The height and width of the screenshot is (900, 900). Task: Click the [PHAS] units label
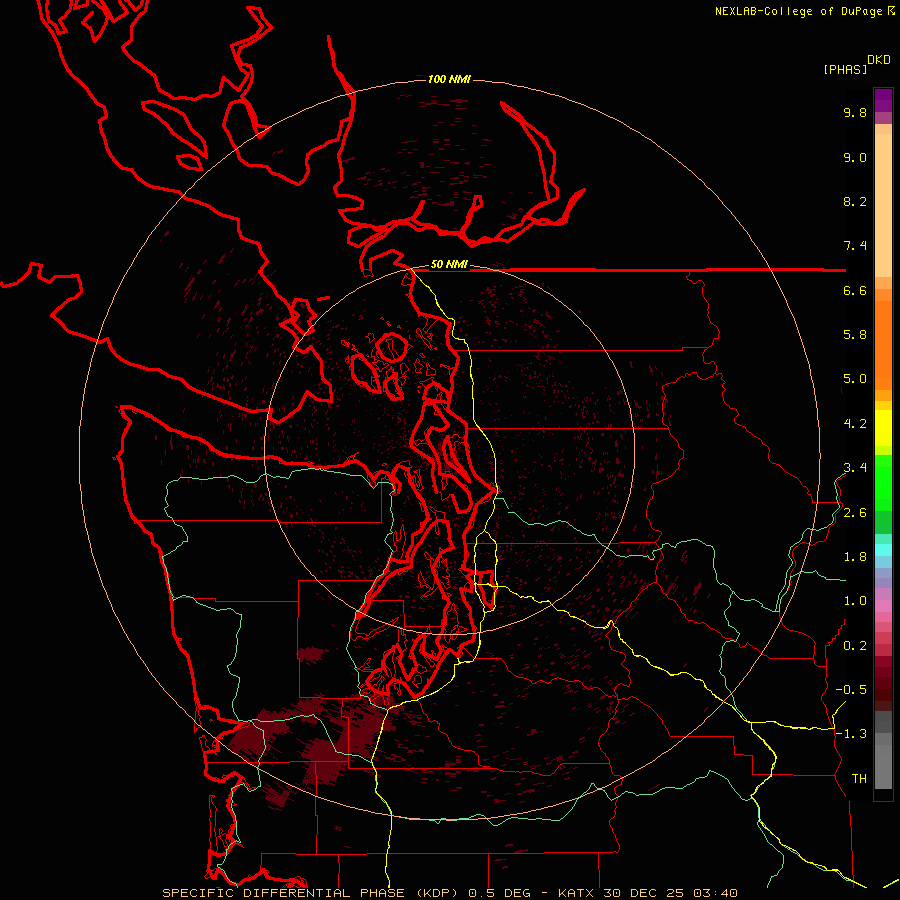coord(845,69)
